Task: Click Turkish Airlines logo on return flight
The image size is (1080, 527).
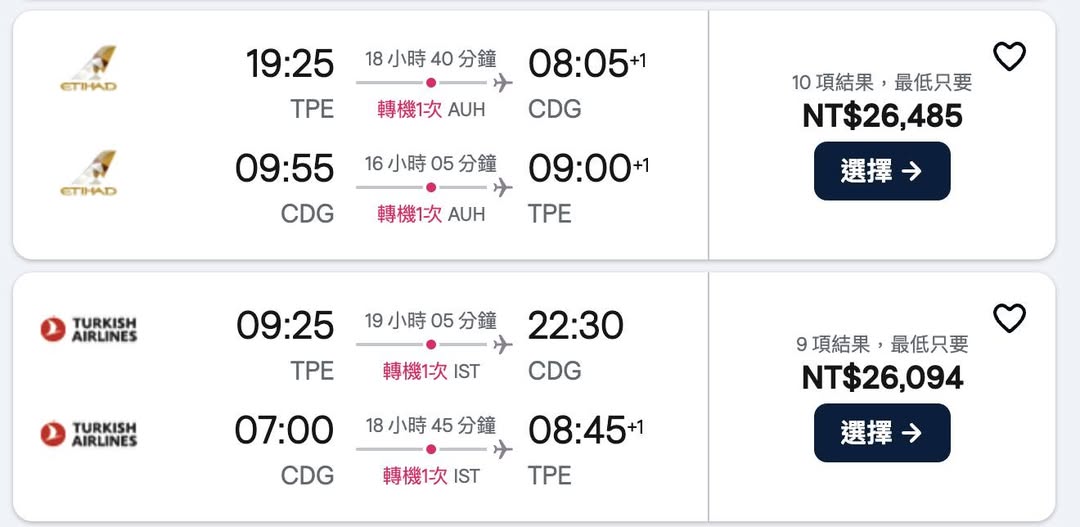Action: coord(88,434)
